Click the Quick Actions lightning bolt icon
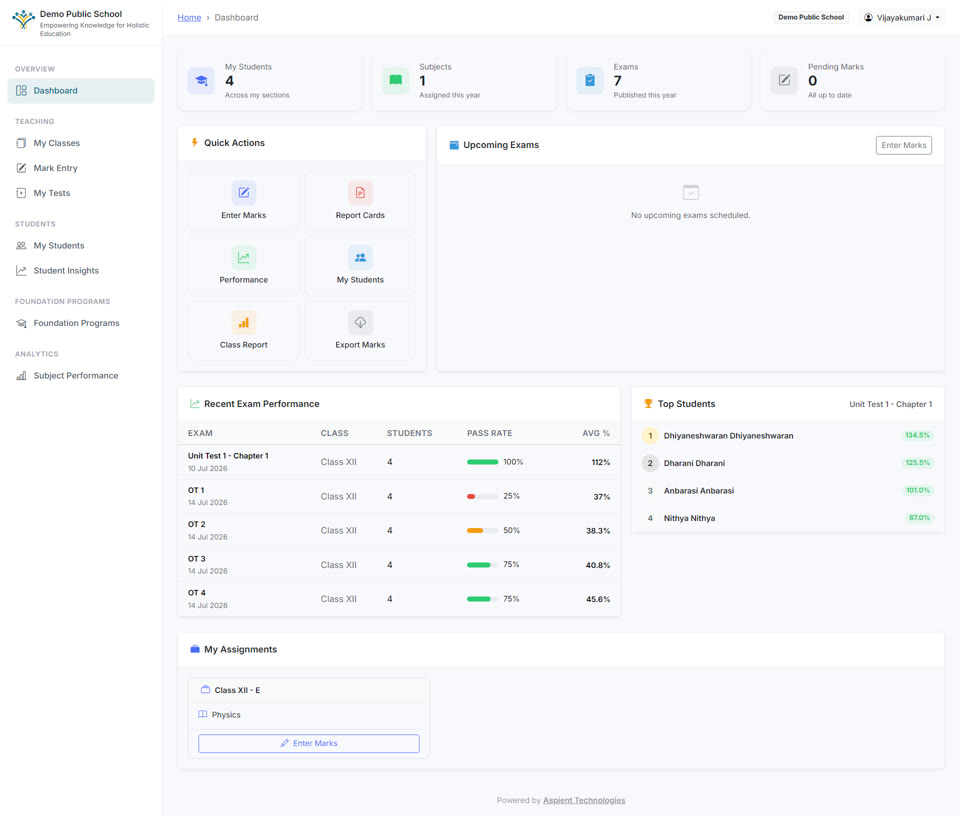The image size is (960, 816). 195,143
